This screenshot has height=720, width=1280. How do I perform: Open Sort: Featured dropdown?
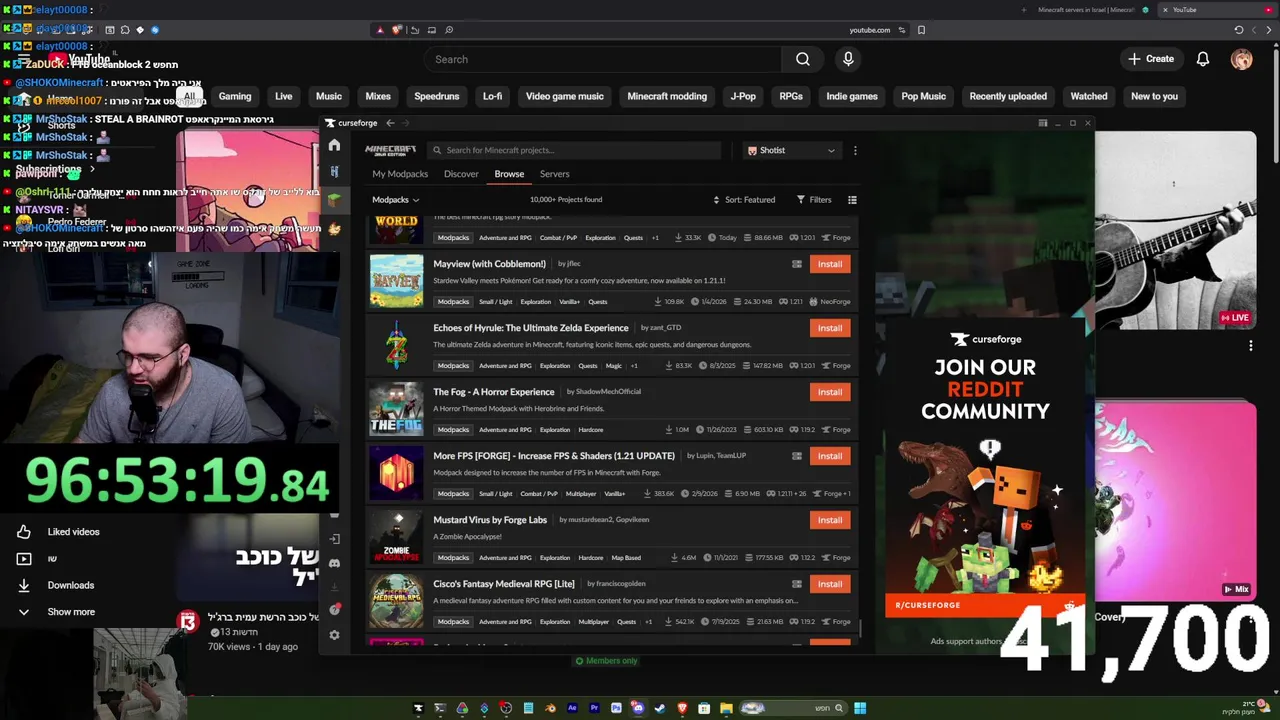coord(744,200)
